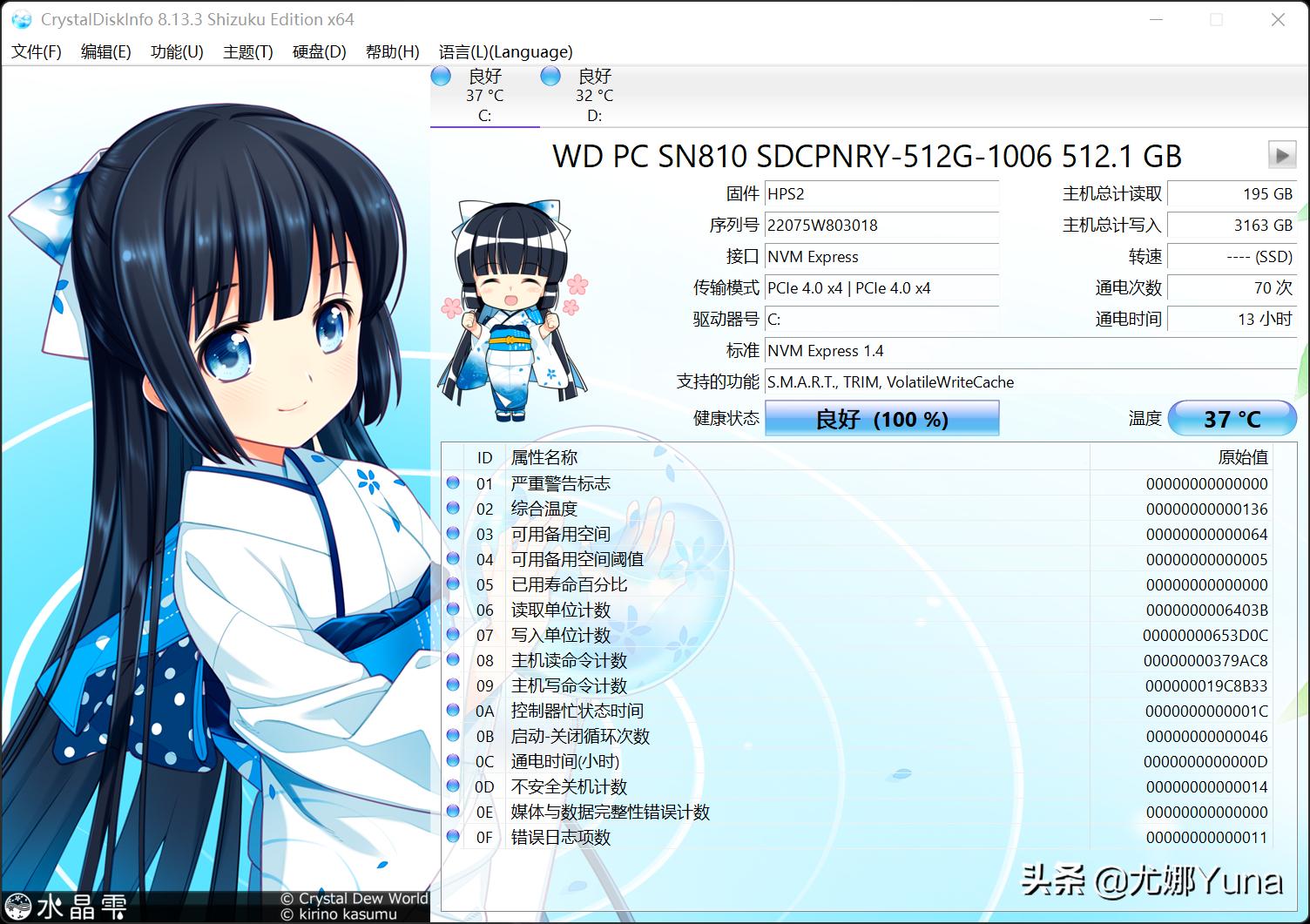The height and width of the screenshot is (924, 1310).
Task: Open the 功能(U) menu
Action: tap(175, 51)
